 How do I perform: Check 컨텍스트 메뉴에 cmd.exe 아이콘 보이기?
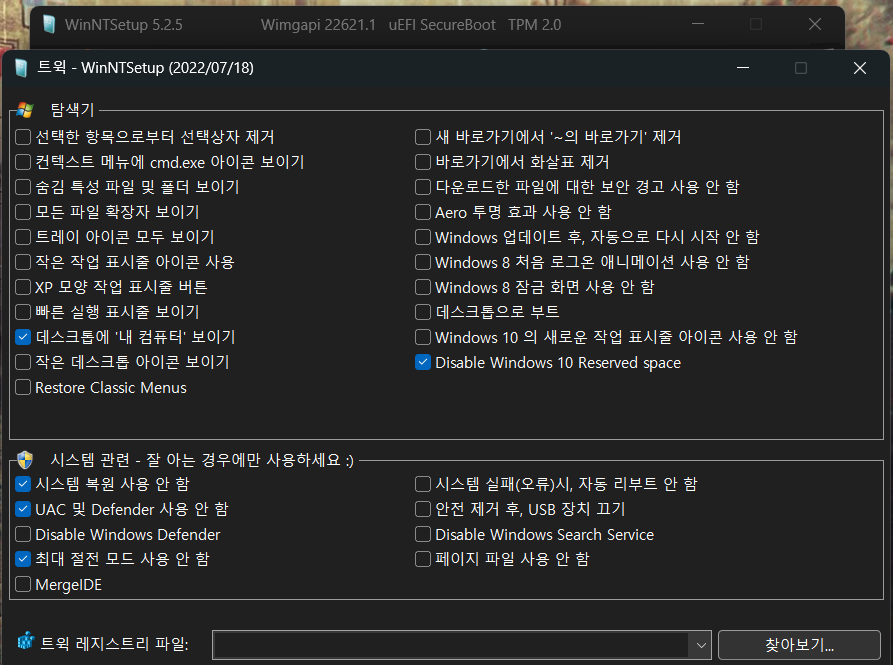pos(23,162)
